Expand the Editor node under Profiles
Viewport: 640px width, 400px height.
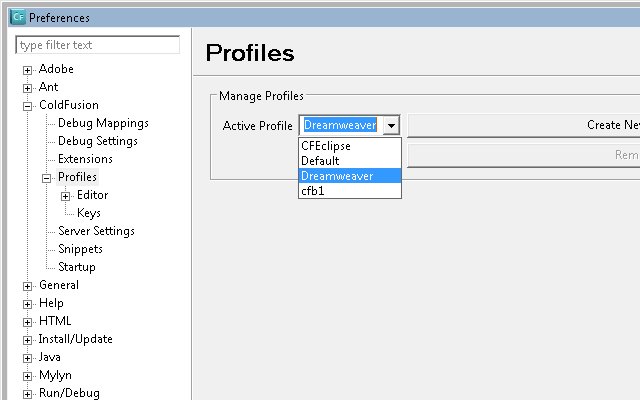(65, 196)
